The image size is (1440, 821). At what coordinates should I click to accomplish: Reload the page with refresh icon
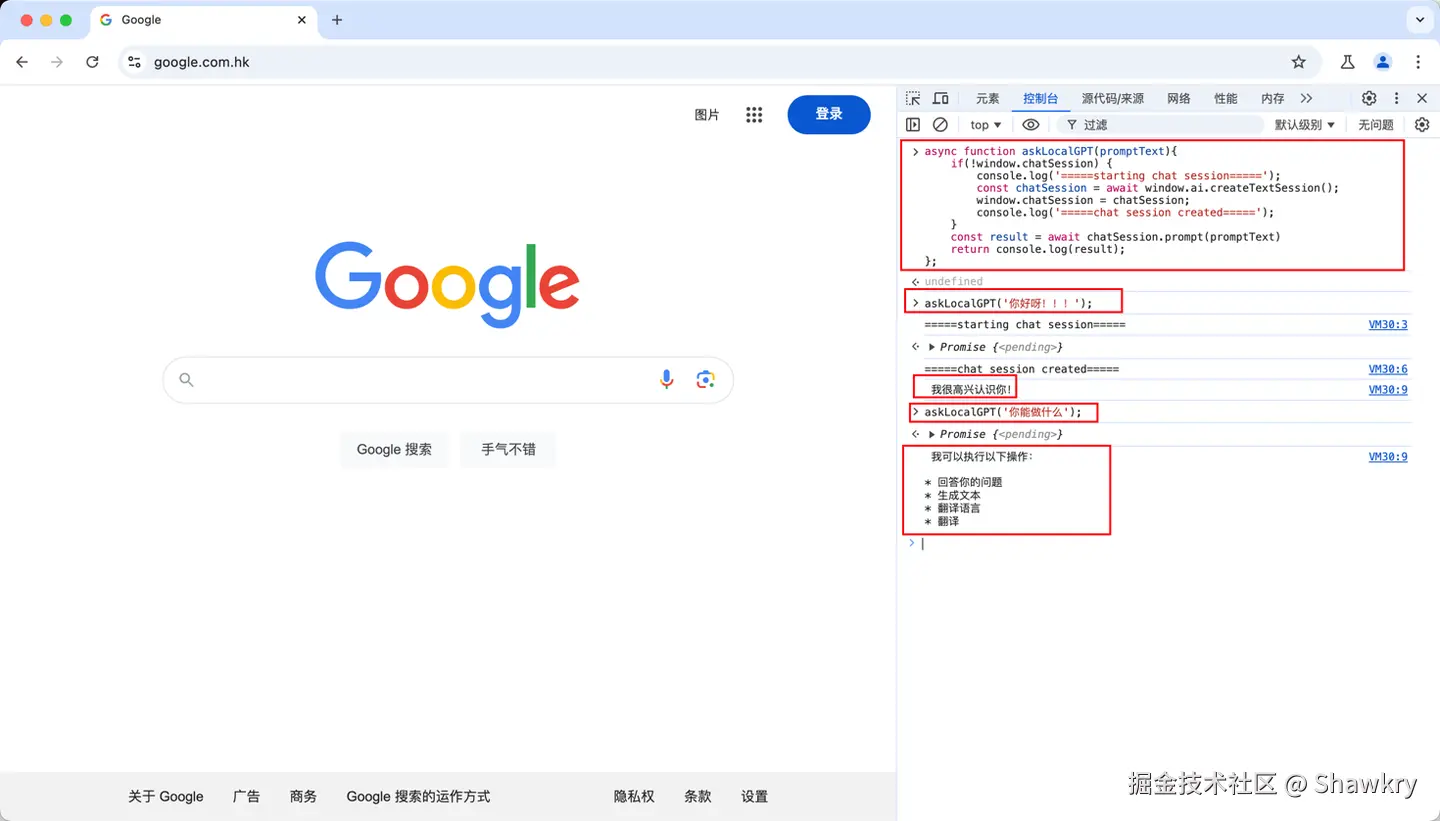click(x=92, y=62)
